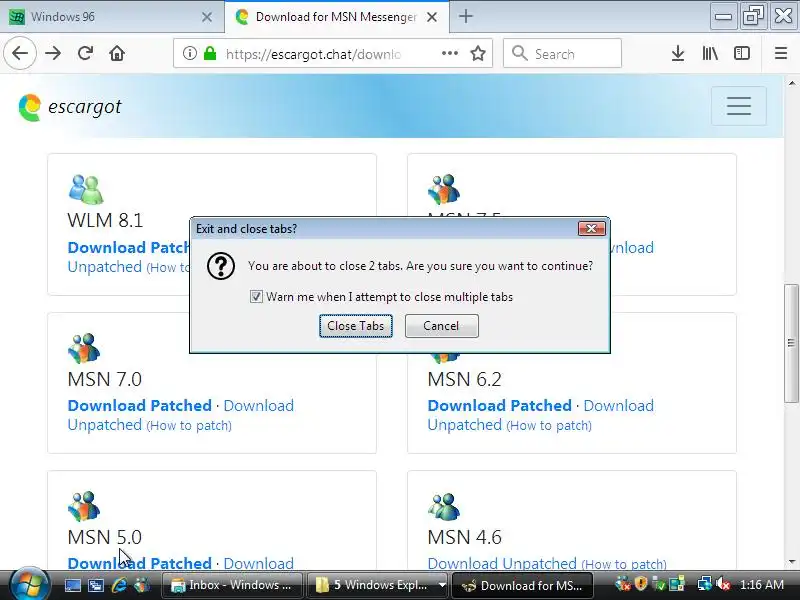Click the security shield tray icon
This screenshot has height=600, width=800.
641,584
